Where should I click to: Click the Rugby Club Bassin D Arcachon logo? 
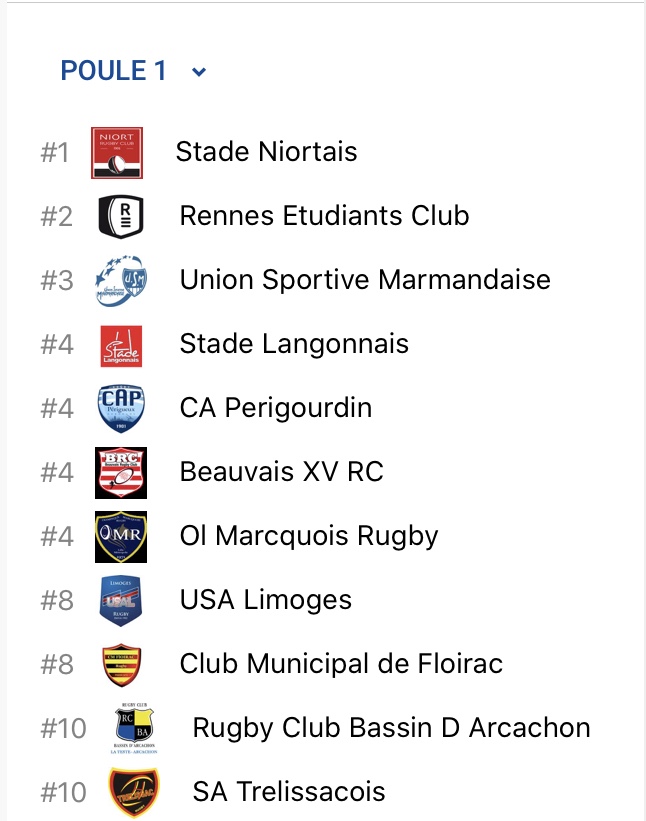(134, 729)
